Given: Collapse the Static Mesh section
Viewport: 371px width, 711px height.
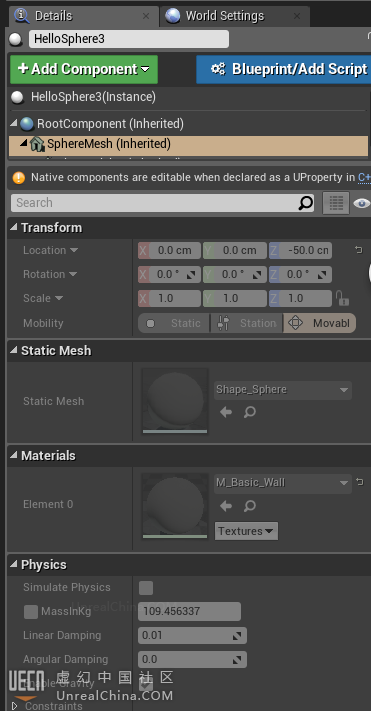Looking at the screenshot, I should pos(14,351).
